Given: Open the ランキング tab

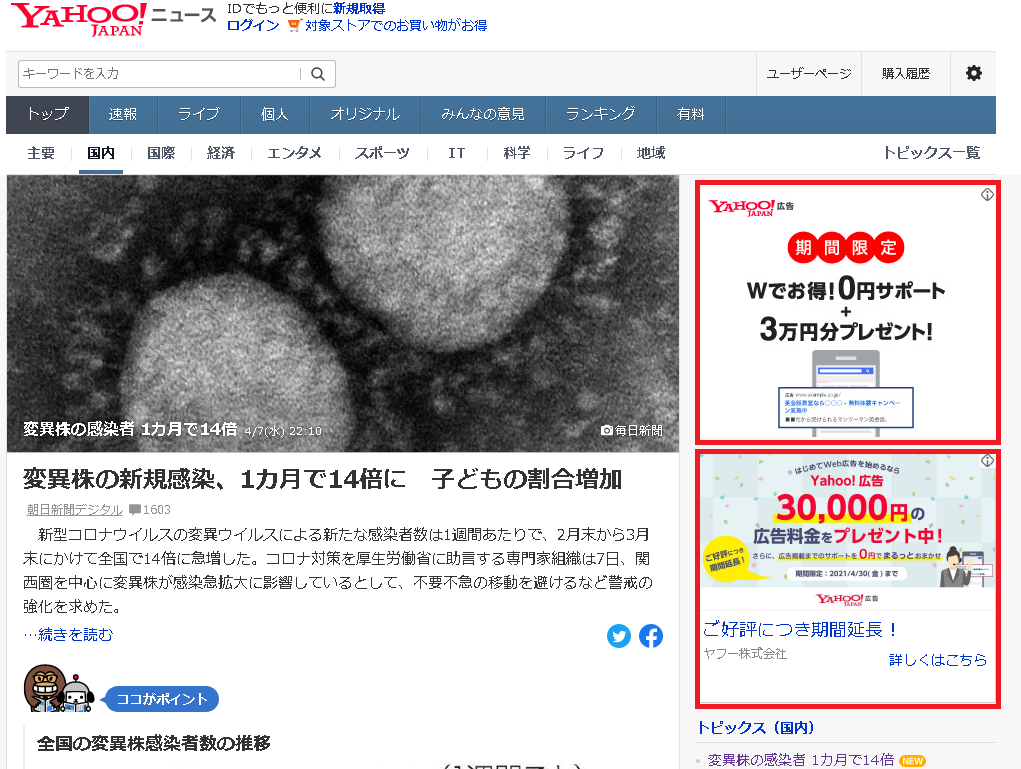Looking at the screenshot, I should pyautogui.click(x=600, y=115).
